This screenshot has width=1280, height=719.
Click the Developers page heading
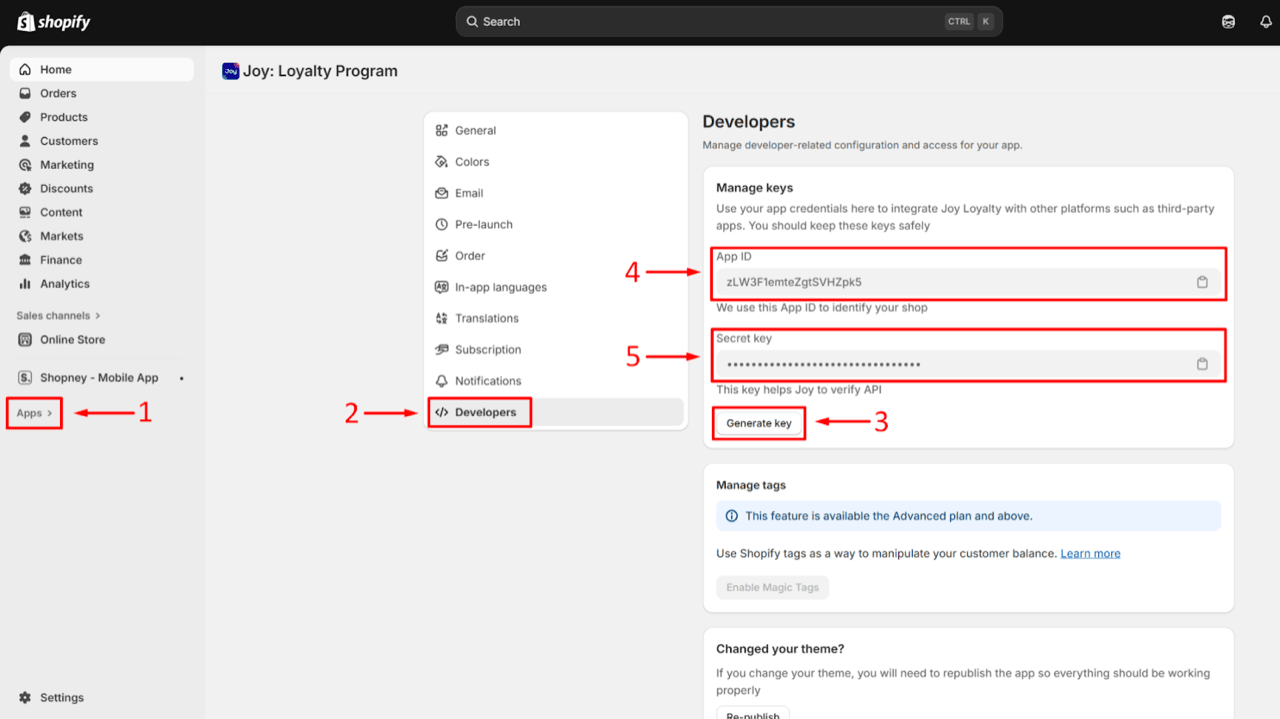(x=749, y=122)
